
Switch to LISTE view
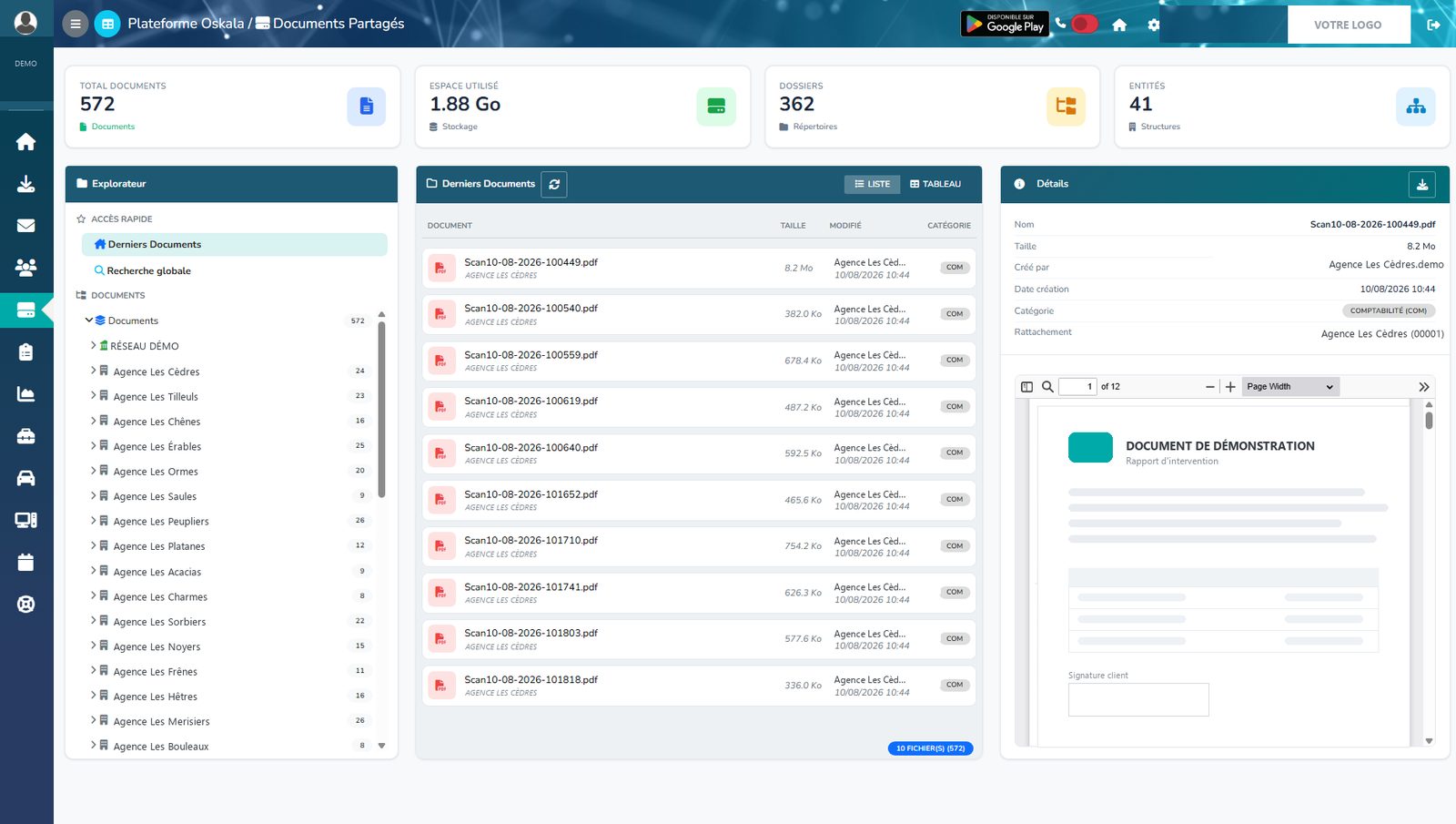(x=872, y=184)
